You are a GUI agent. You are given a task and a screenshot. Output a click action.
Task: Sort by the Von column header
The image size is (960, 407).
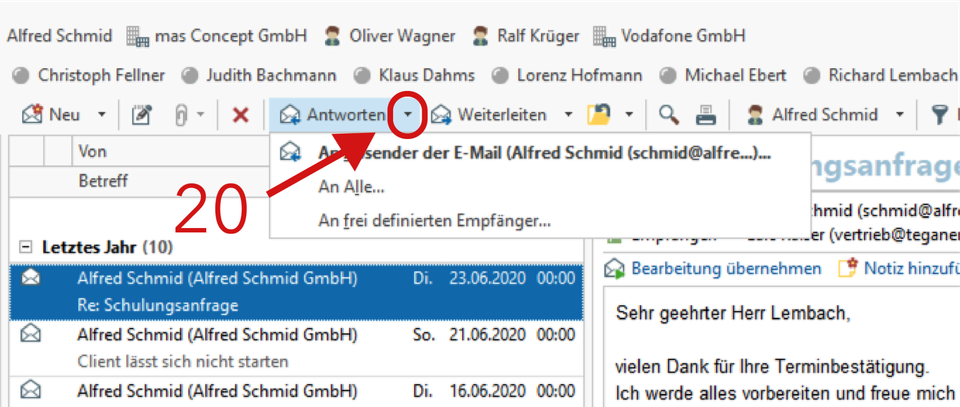pos(171,151)
